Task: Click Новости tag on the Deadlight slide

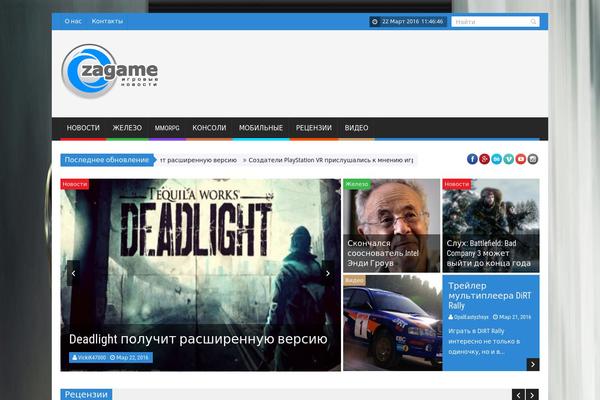Action: point(75,184)
